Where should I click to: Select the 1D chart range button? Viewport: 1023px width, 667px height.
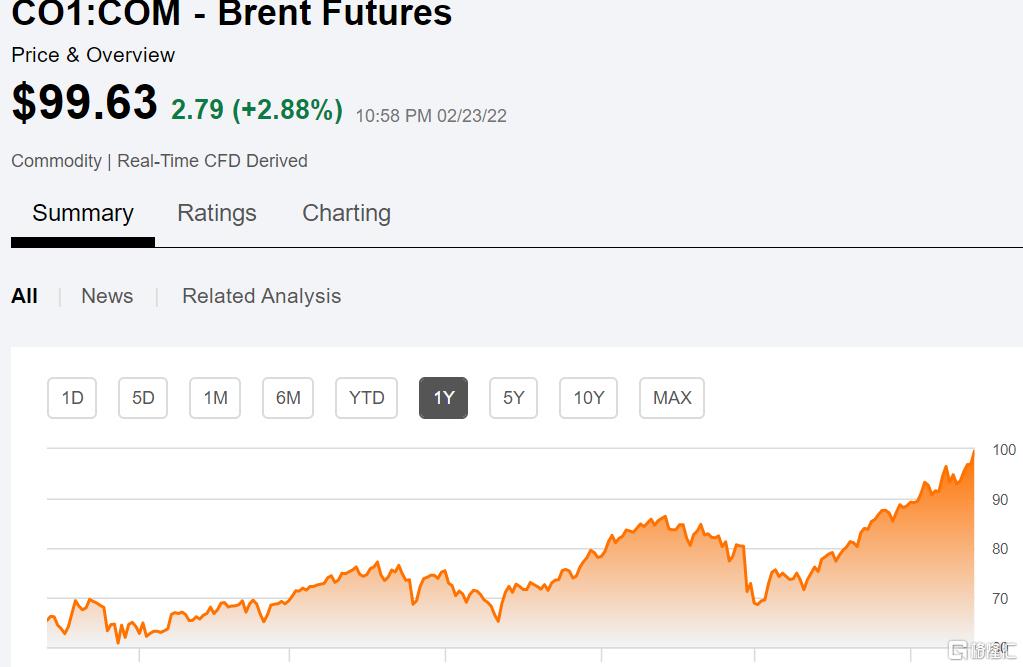pyautogui.click(x=72, y=397)
